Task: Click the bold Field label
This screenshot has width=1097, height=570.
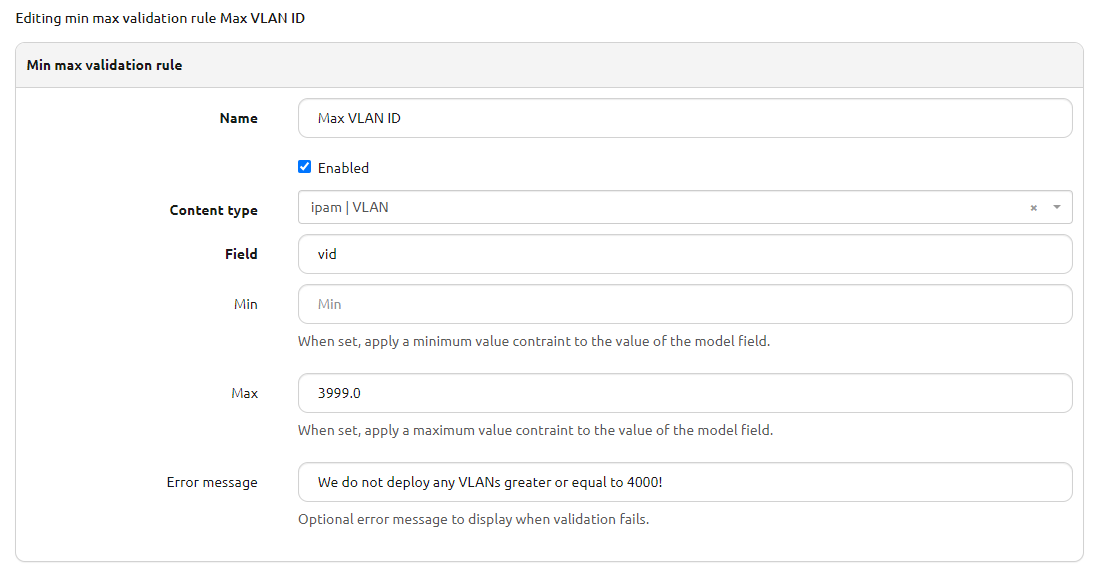Action: pos(241,254)
